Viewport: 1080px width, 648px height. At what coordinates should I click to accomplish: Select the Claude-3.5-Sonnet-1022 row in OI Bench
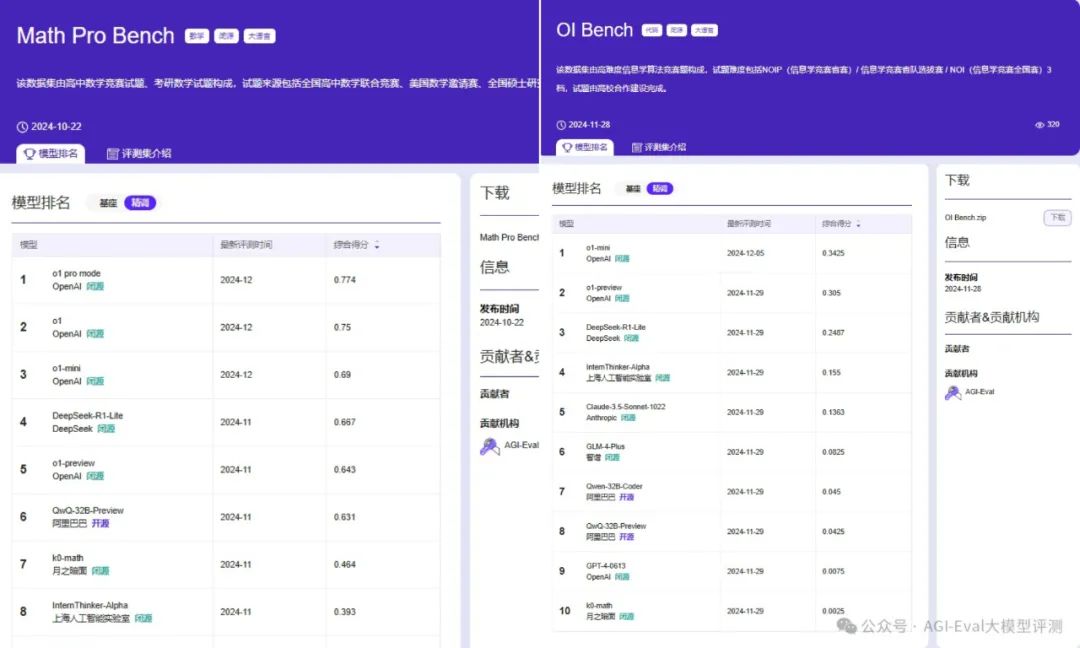[731, 412]
